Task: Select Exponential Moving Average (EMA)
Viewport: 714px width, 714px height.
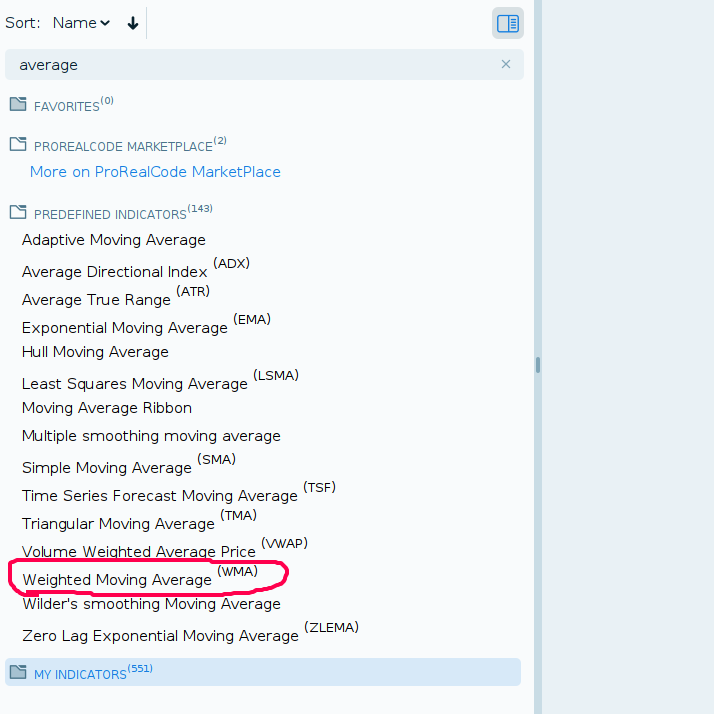Action: (x=146, y=325)
